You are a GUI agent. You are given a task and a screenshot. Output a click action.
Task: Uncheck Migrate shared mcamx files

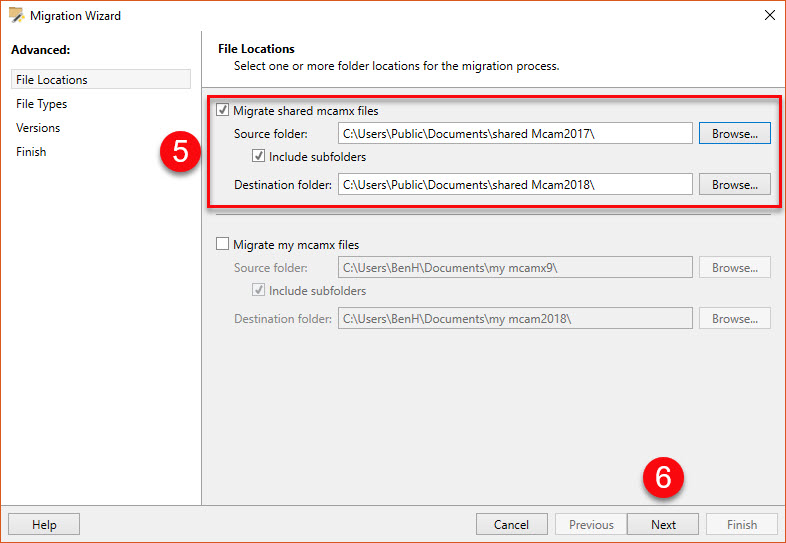tap(223, 110)
